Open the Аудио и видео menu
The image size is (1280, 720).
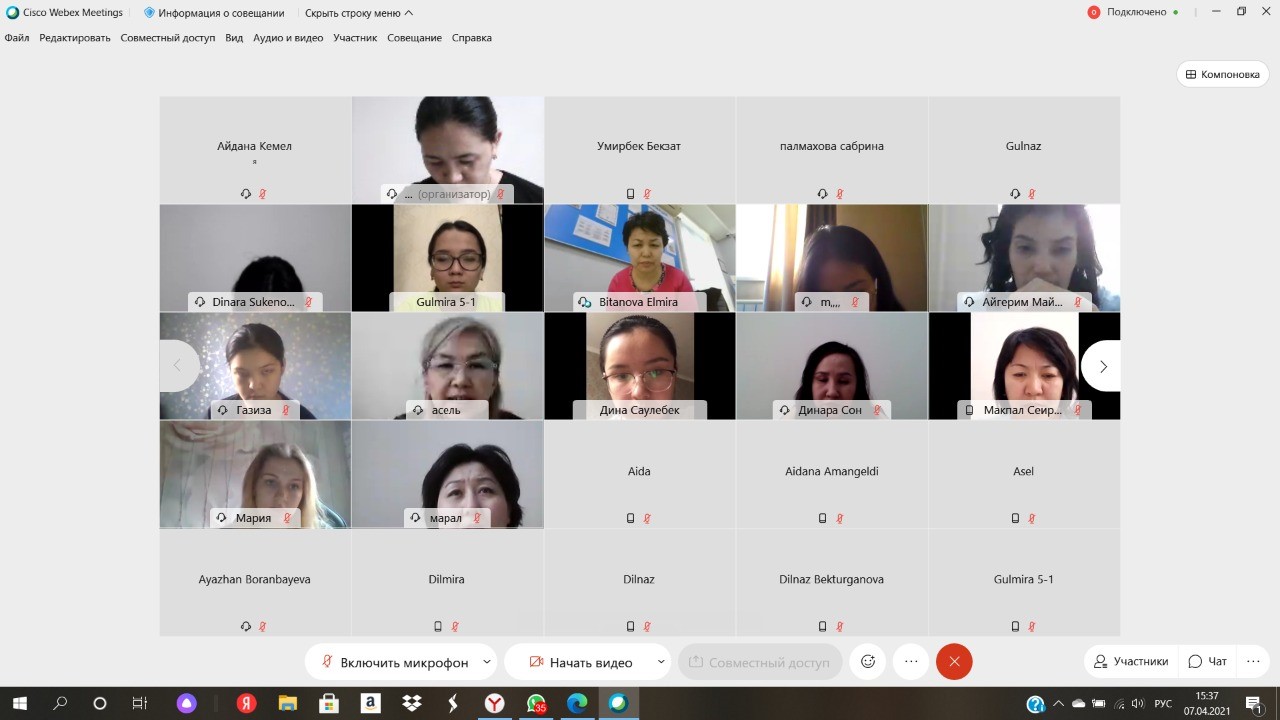click(x=288, y=38)
